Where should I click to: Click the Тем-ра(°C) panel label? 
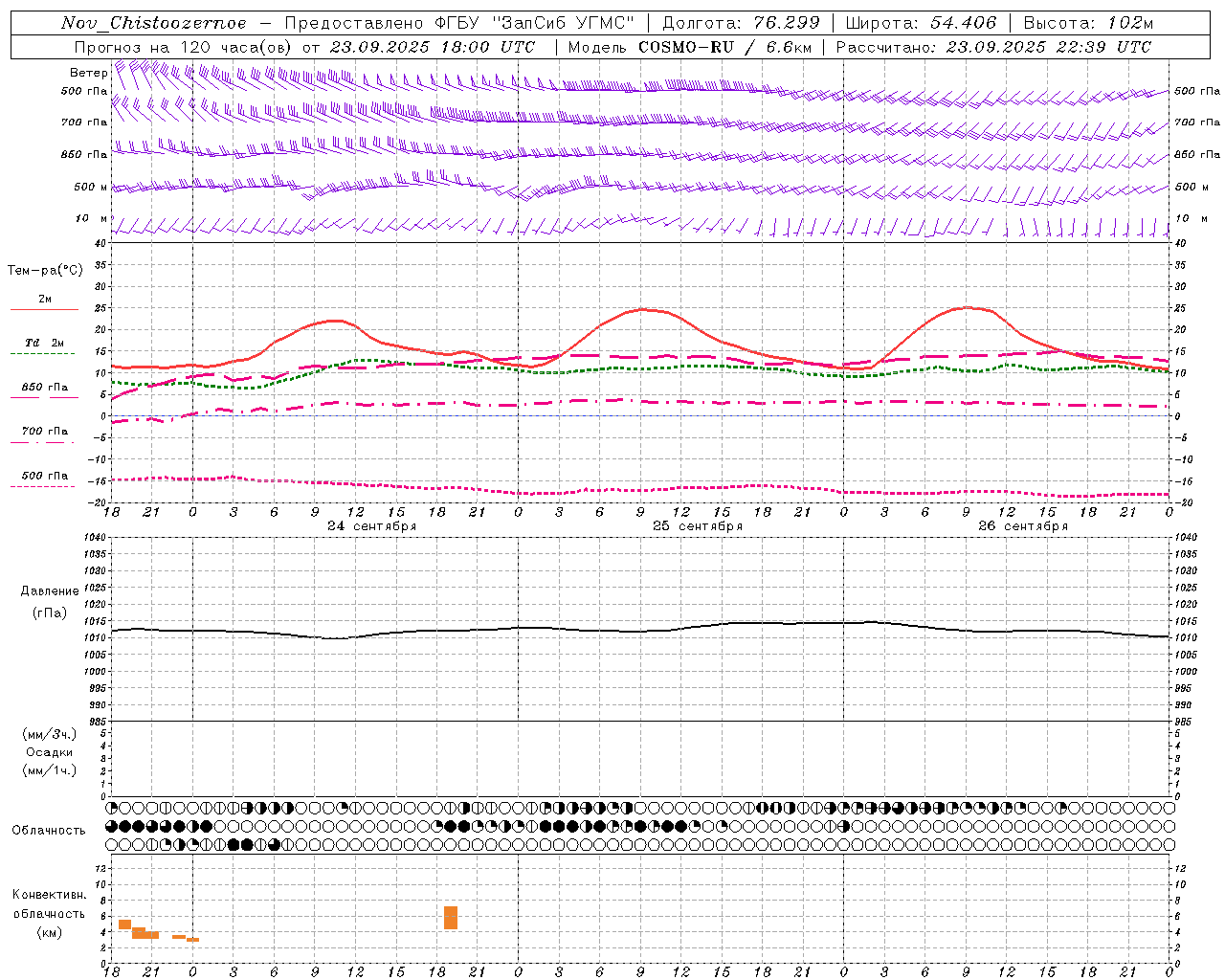pos(45,271)
